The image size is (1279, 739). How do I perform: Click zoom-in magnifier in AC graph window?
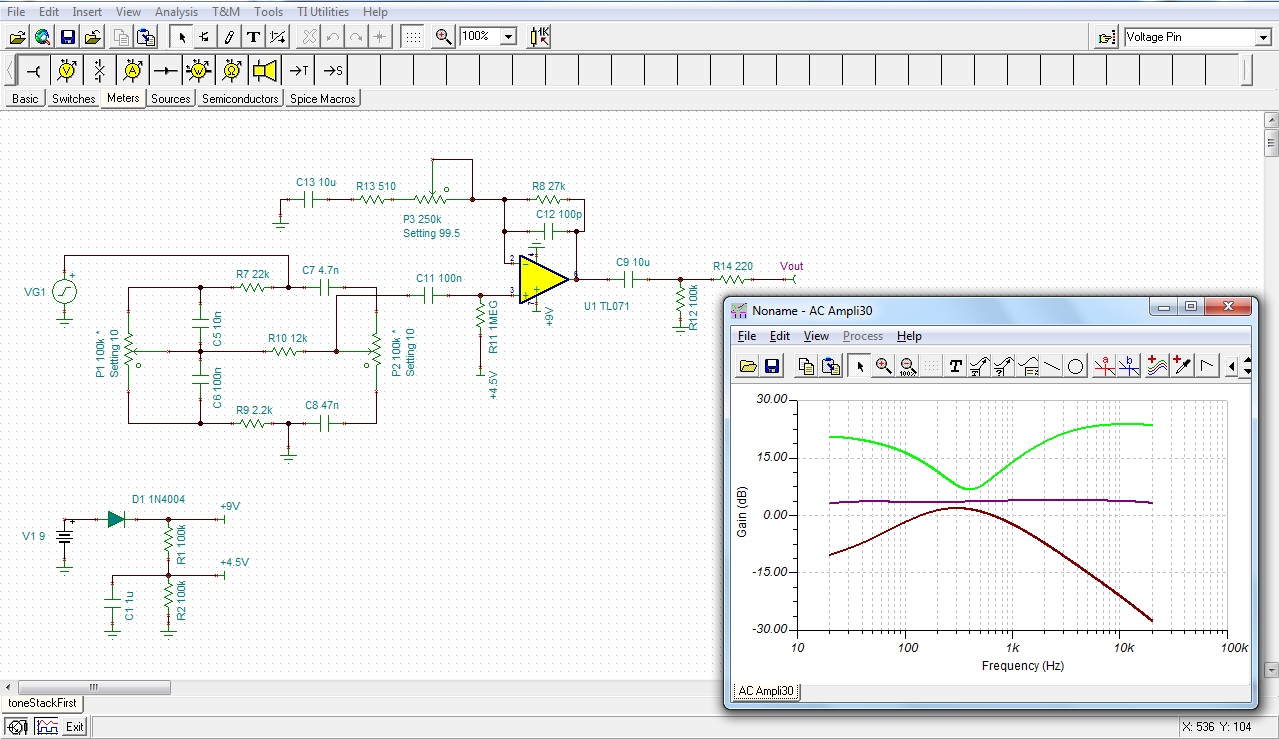[883, 367]
